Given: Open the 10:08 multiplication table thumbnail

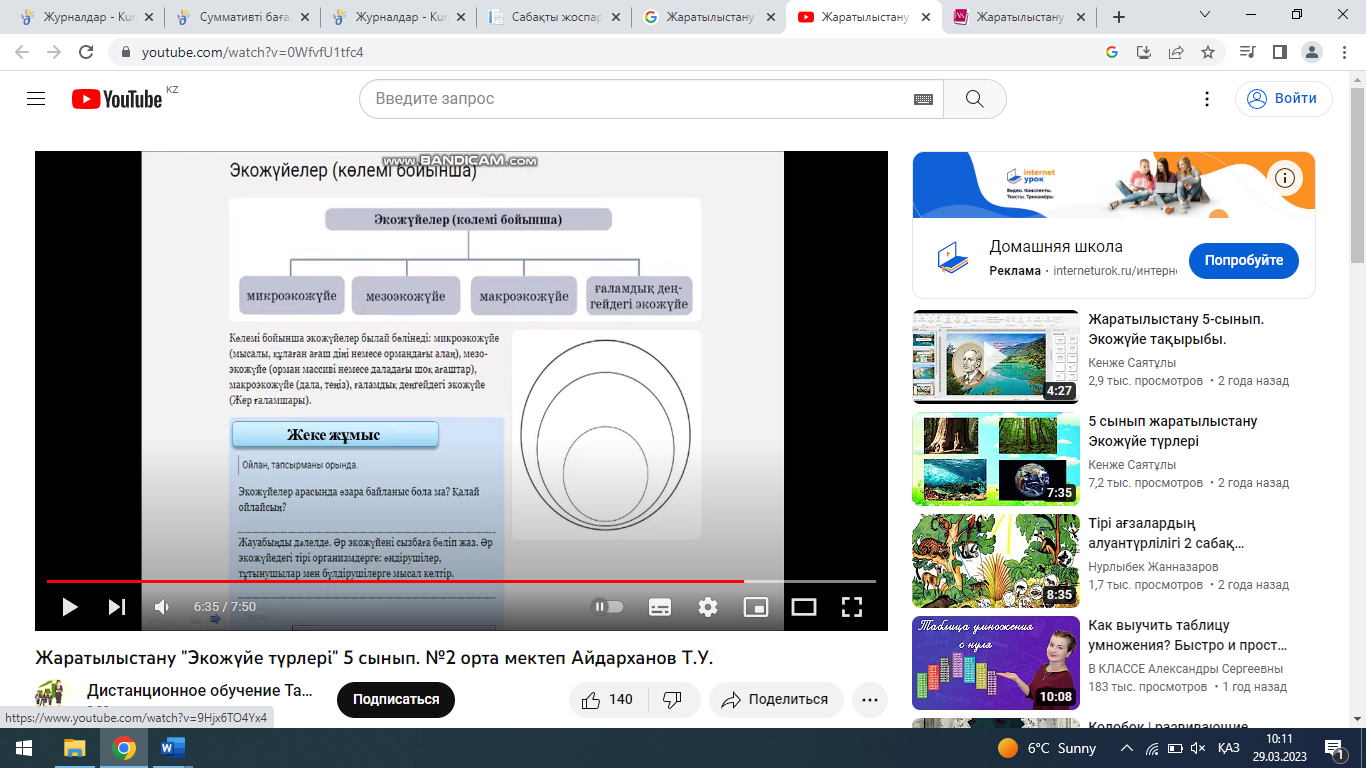Looking at the screenshot, I should coord(996,662).
